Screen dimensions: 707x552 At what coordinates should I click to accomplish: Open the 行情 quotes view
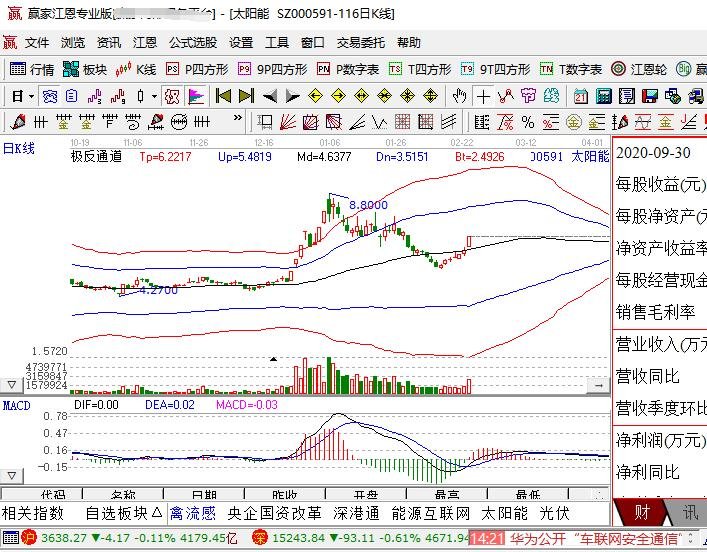click(32, 69)
